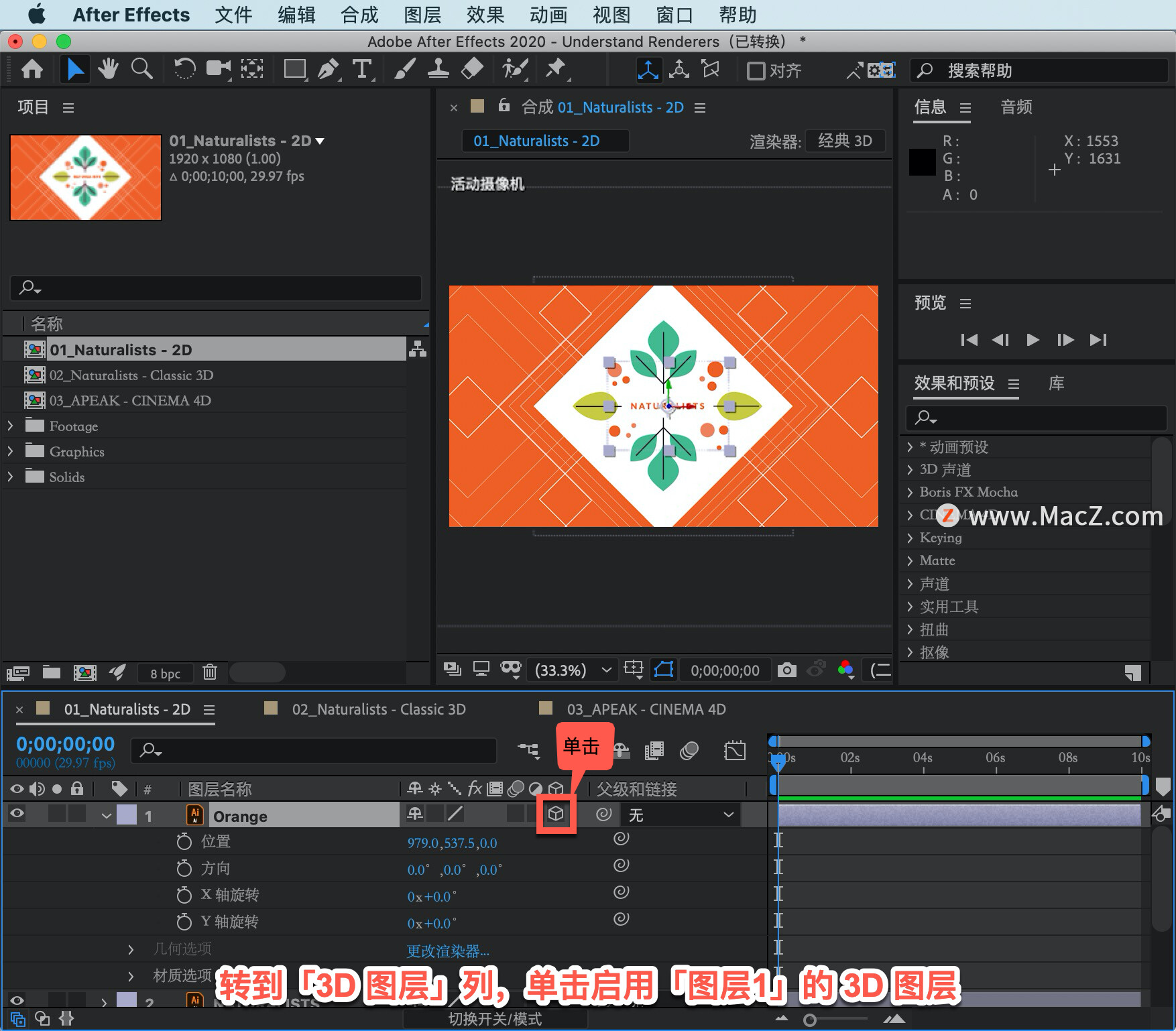Image resolution: width=1176 pixels, height=1031 pixels.
Task: Expand the Solids folder
Action: (x=10, y=477)
